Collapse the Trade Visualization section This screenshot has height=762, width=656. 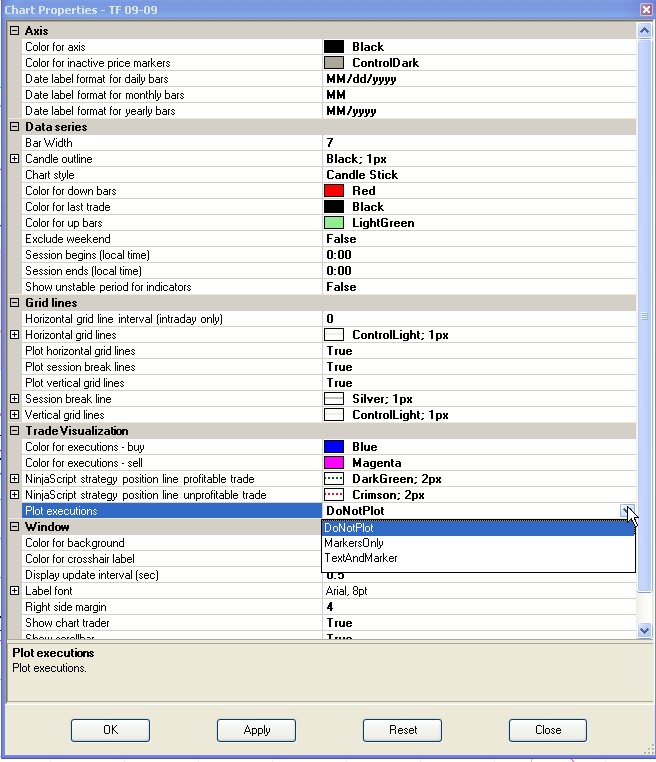coord(15,431)
